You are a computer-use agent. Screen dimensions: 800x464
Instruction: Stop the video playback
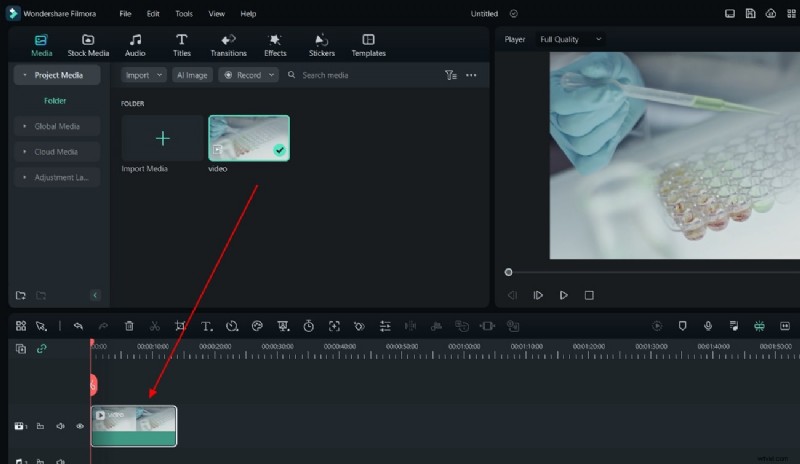click(589, 295)
